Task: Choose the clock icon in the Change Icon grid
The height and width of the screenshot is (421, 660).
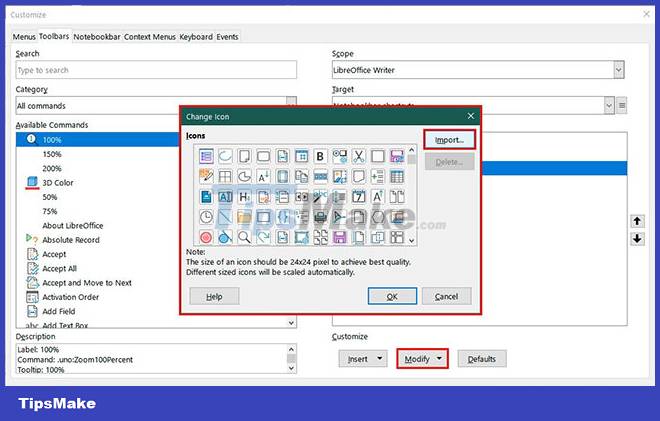Action: tap(206, 217)
